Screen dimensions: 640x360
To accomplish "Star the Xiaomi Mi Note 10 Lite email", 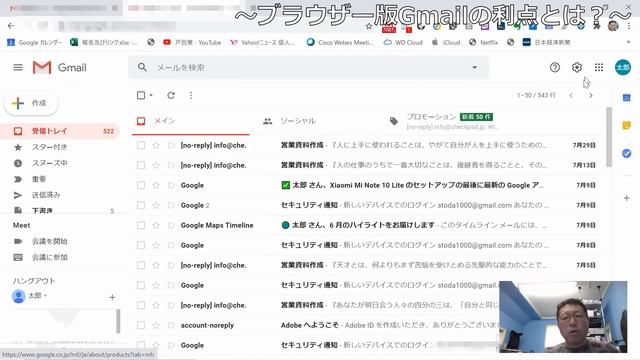I will point(156,185).
